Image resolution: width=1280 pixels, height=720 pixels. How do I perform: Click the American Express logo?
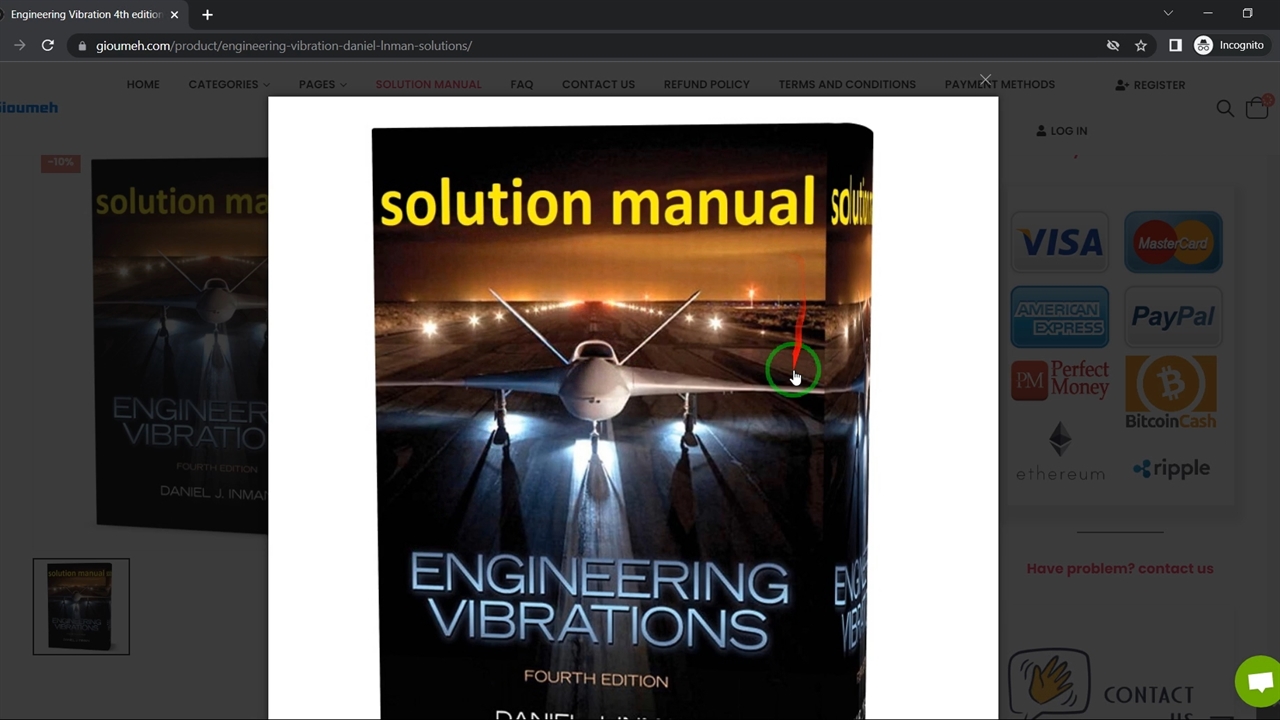[x=1060, y=317]
